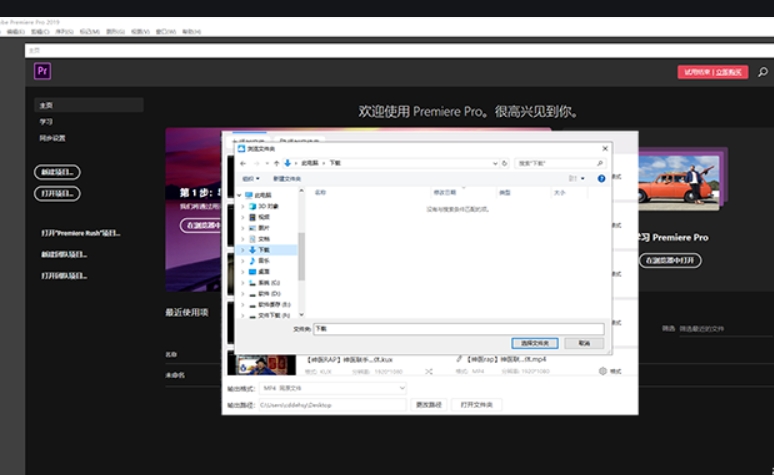
Task: Sort by the 大小 column header
Action: pyautogui.click(x=559, y=193)
